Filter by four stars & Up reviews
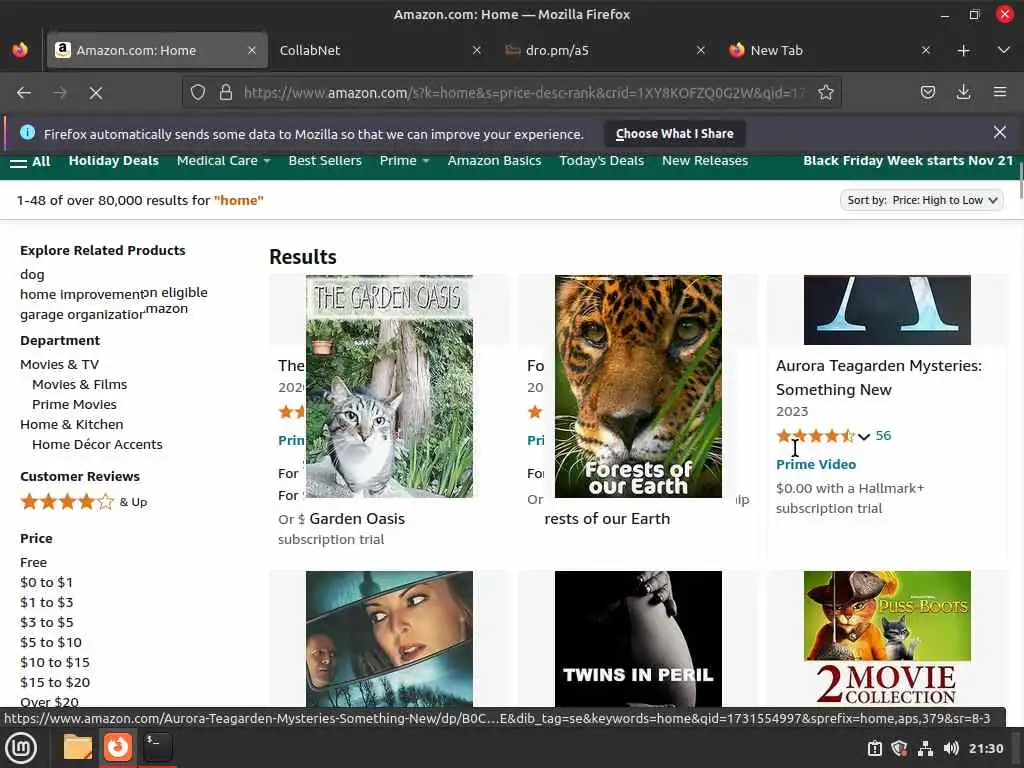This screenshot has width=1024, height=768. click(x=84, y=502)
